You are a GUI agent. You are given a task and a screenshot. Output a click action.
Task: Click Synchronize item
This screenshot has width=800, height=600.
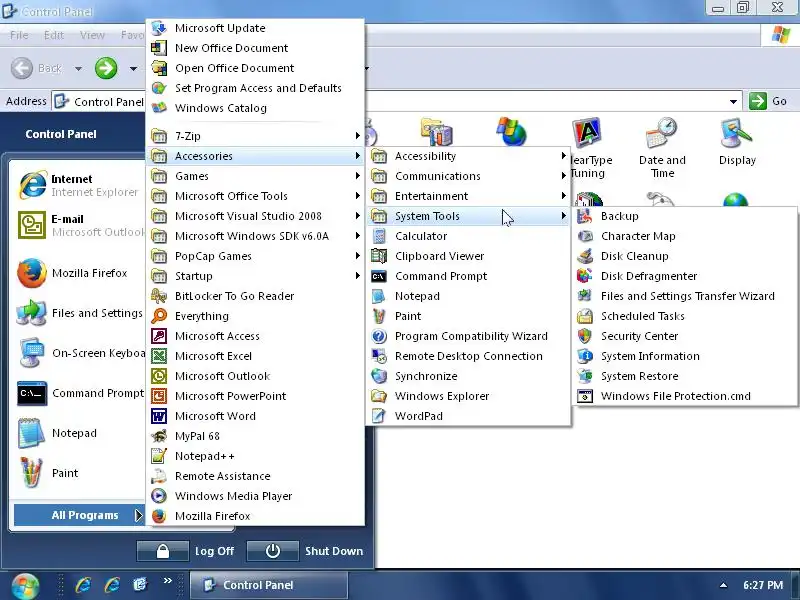click(468, 376)
